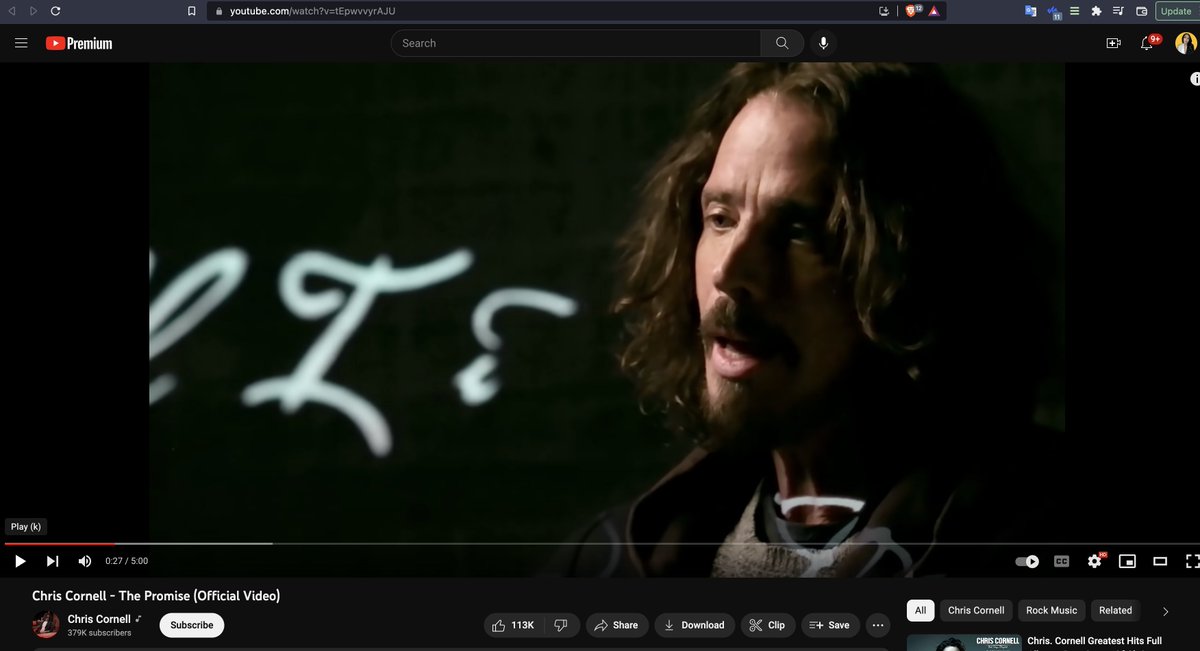This screenshot has height=651, width=1200.
Task: Open the YouTube hamburger guide menu
Action: pyautogui.click(x=21, y=43)
